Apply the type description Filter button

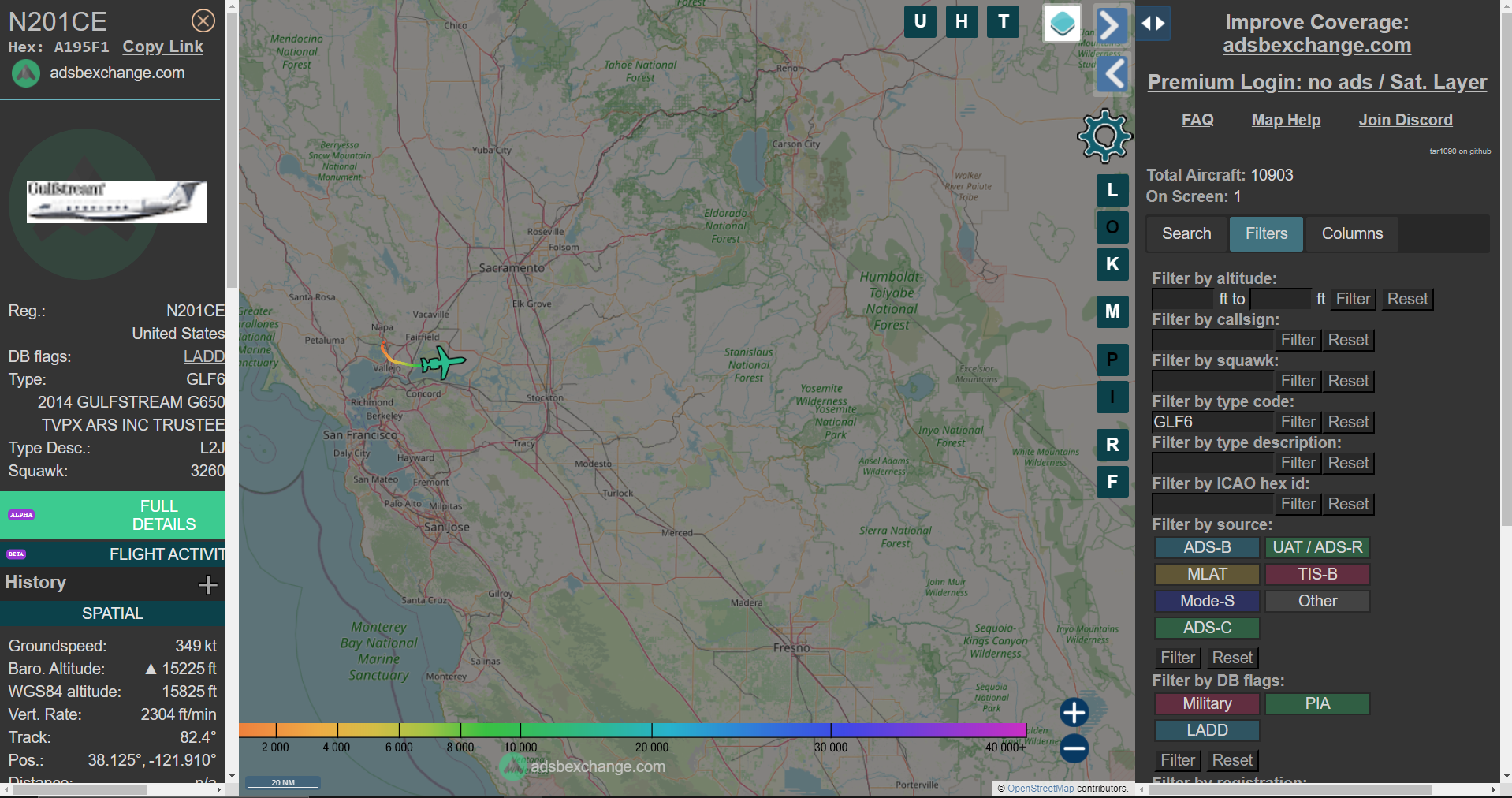[x=1298, y=463]
